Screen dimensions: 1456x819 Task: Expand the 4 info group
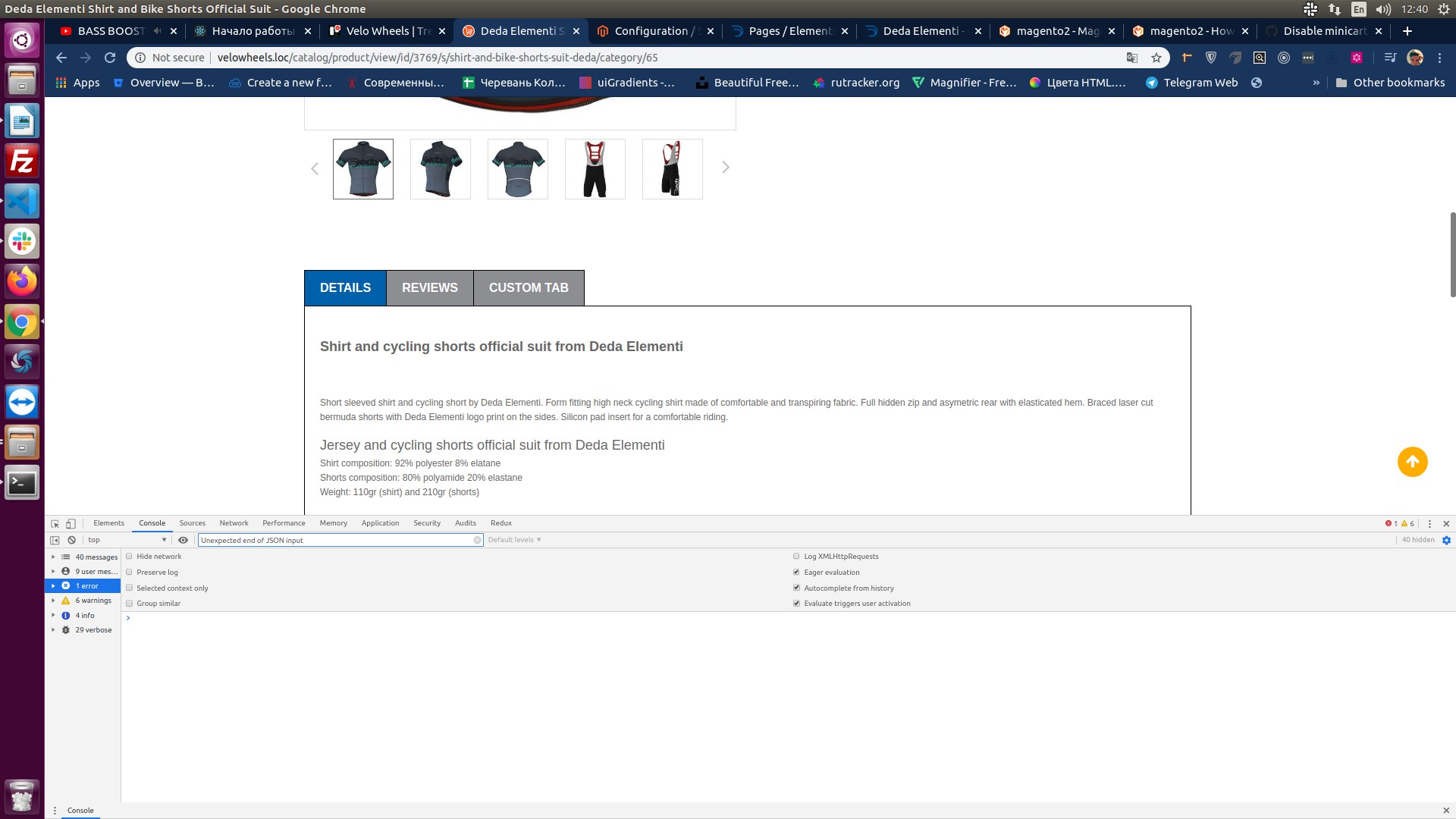coord(53,615)
